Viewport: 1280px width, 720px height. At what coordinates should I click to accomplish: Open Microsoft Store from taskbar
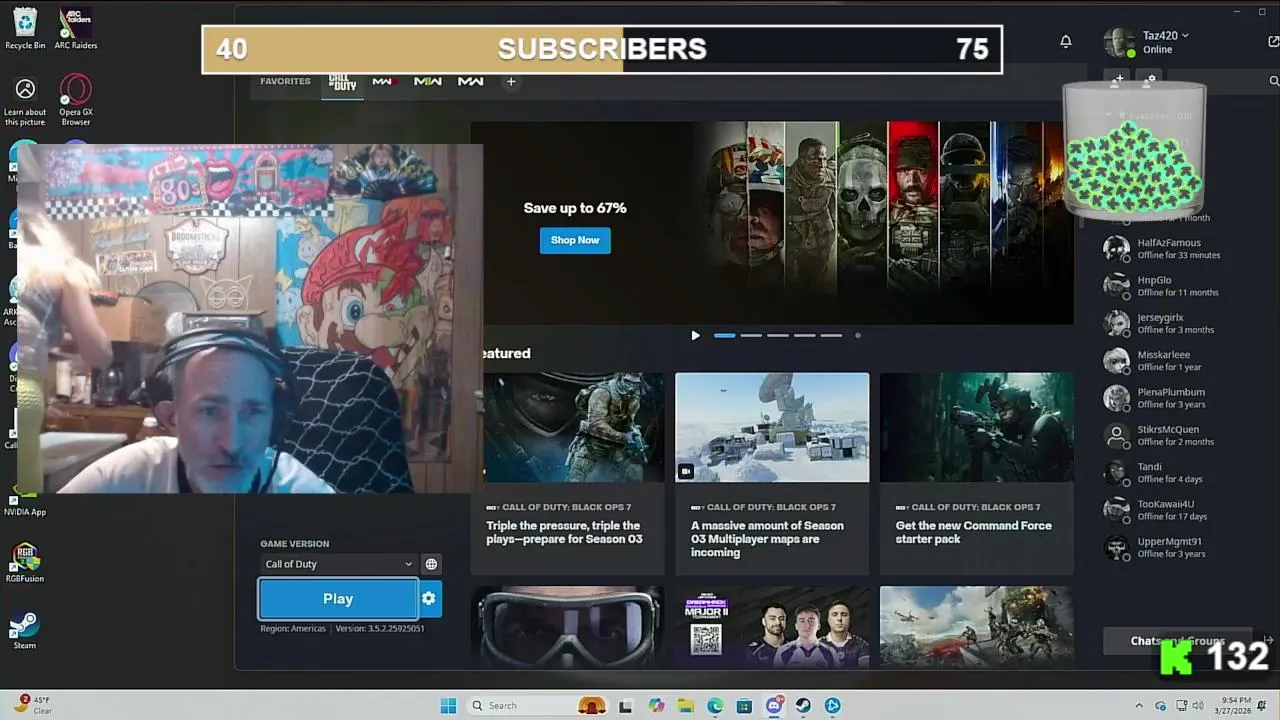tap(744, 706)
